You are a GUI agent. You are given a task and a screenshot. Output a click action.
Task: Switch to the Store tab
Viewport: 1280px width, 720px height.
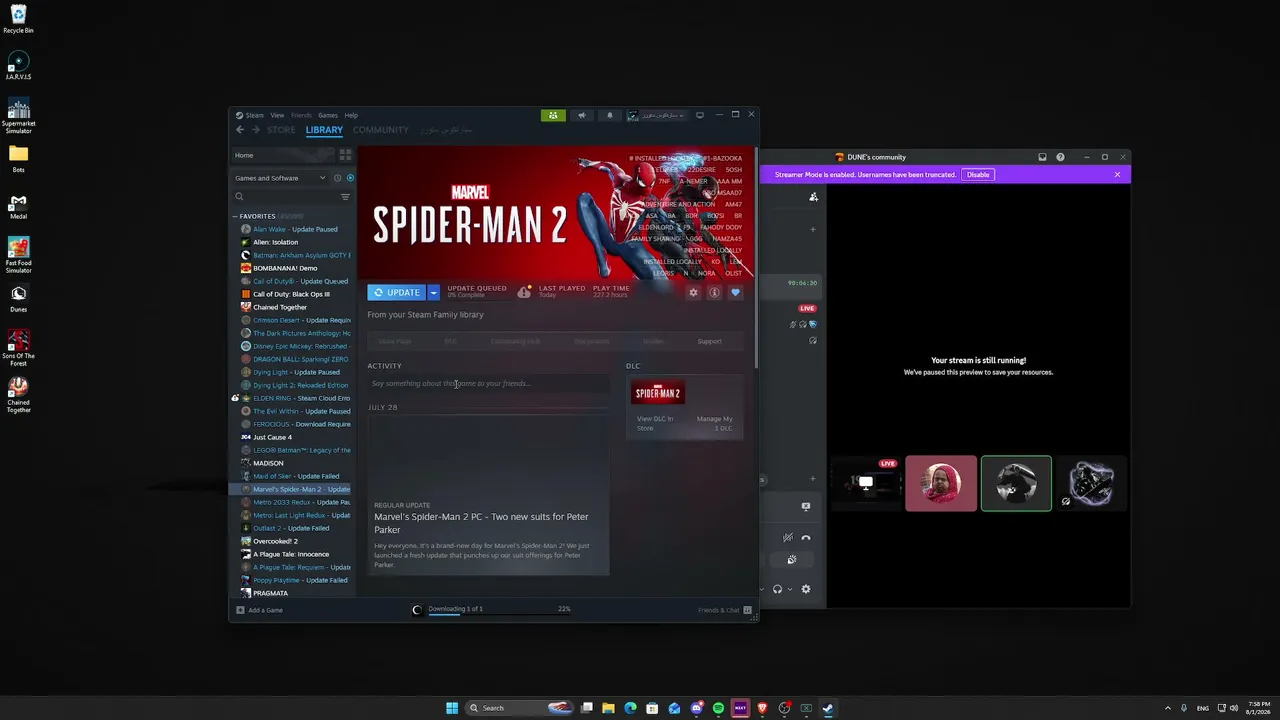[x=281, y=130]
